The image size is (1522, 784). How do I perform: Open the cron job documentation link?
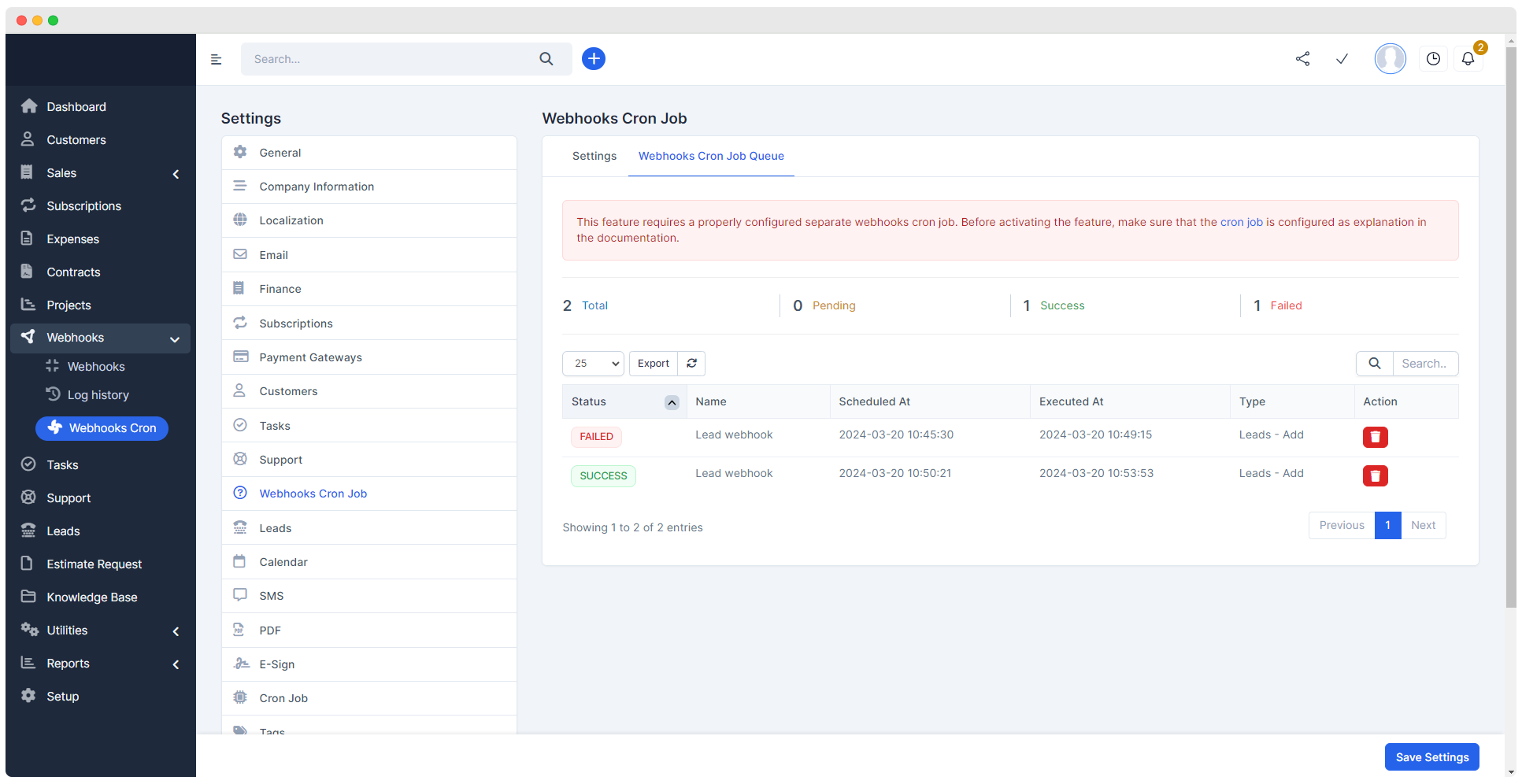click(1241, 222)
